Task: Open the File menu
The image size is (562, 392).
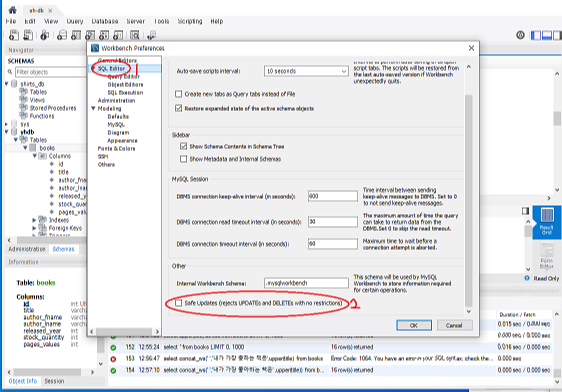Action: point(11,21)
